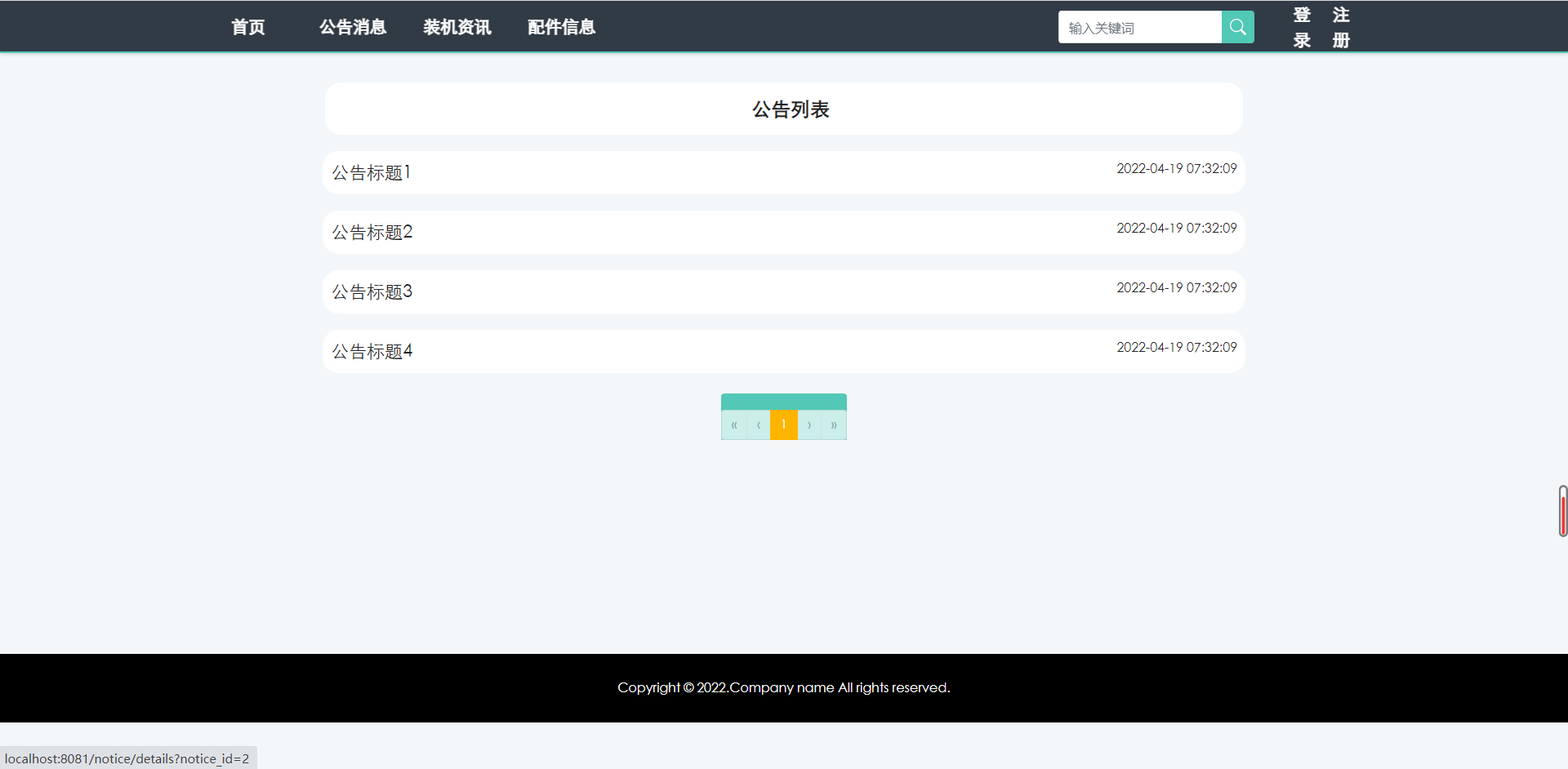Open announcement 公告标题4
1568x769 pixels.
point(372,351)
